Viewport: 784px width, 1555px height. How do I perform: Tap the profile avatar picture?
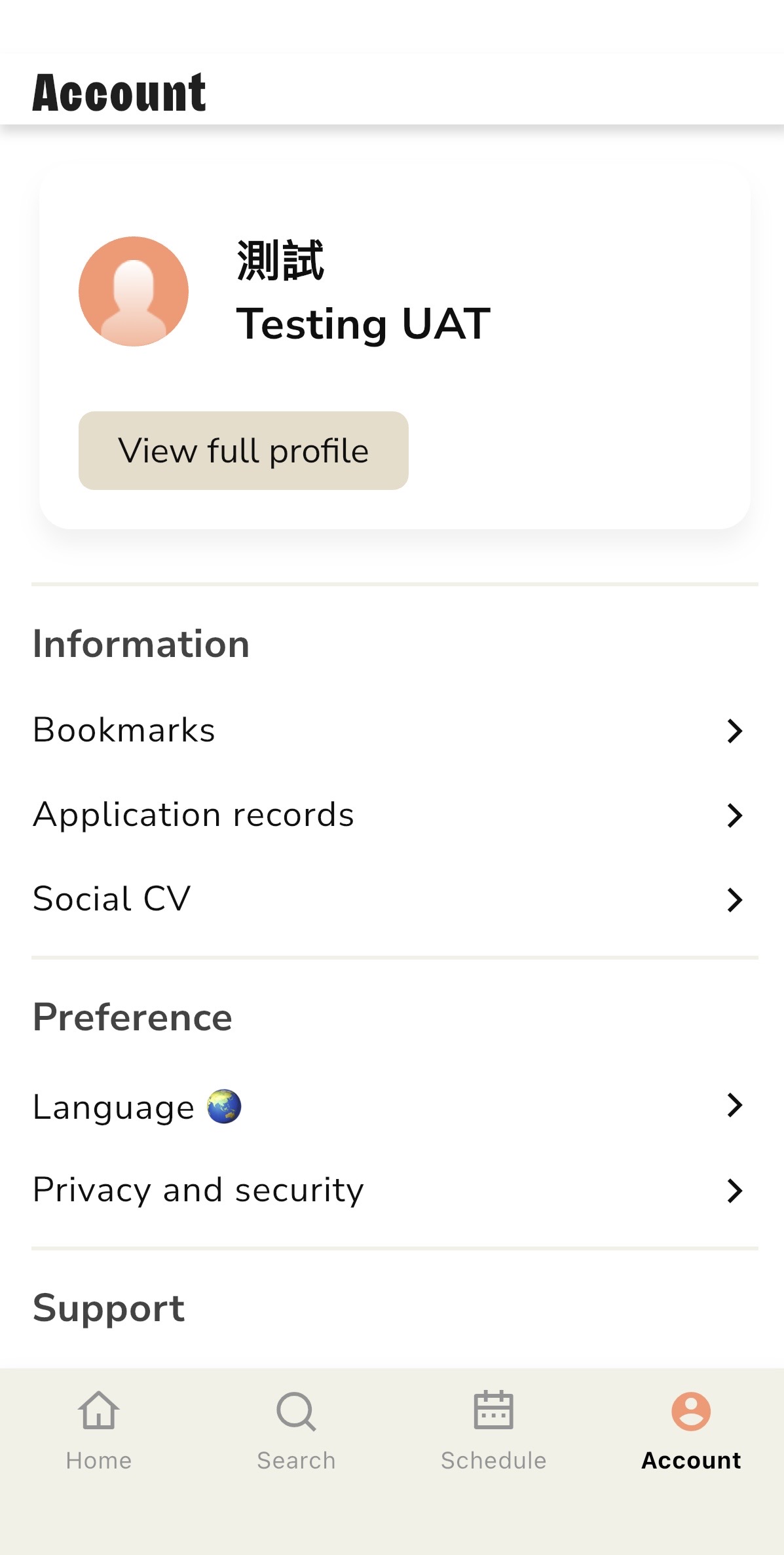[134, 291]
